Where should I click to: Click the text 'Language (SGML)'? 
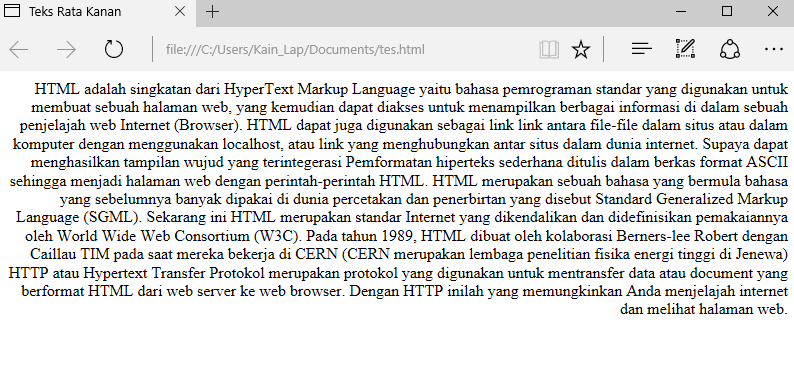pos(77,218)
